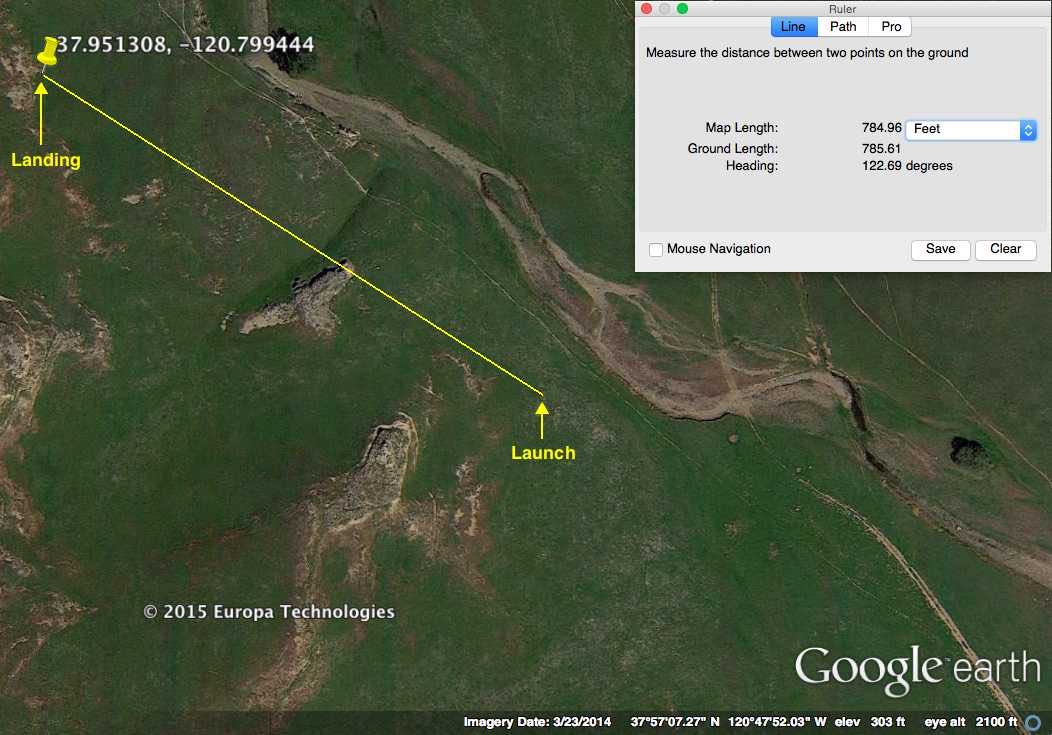1052x735 pixels.
Task: Select the Pro tab in Ruler
Action: pyautogui.click(x=890, y=27)
